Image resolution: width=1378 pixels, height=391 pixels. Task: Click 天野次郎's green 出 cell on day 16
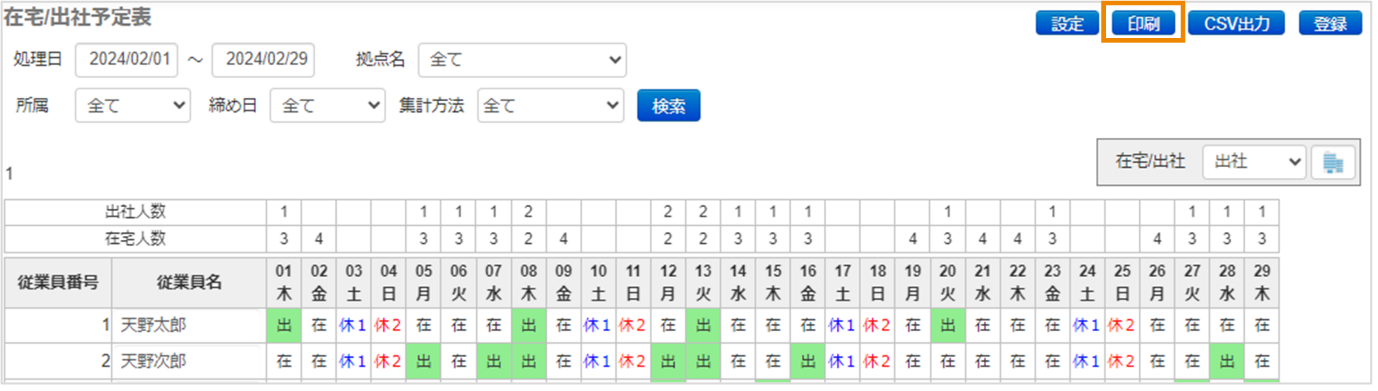coord(807,361)
